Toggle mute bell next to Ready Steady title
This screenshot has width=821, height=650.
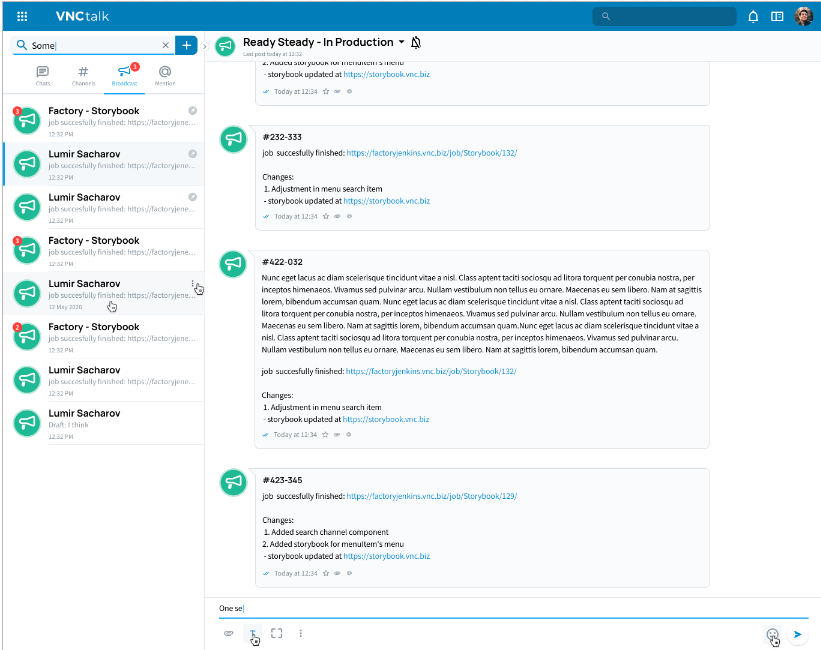pyautogui.click(x=416, y=42)
